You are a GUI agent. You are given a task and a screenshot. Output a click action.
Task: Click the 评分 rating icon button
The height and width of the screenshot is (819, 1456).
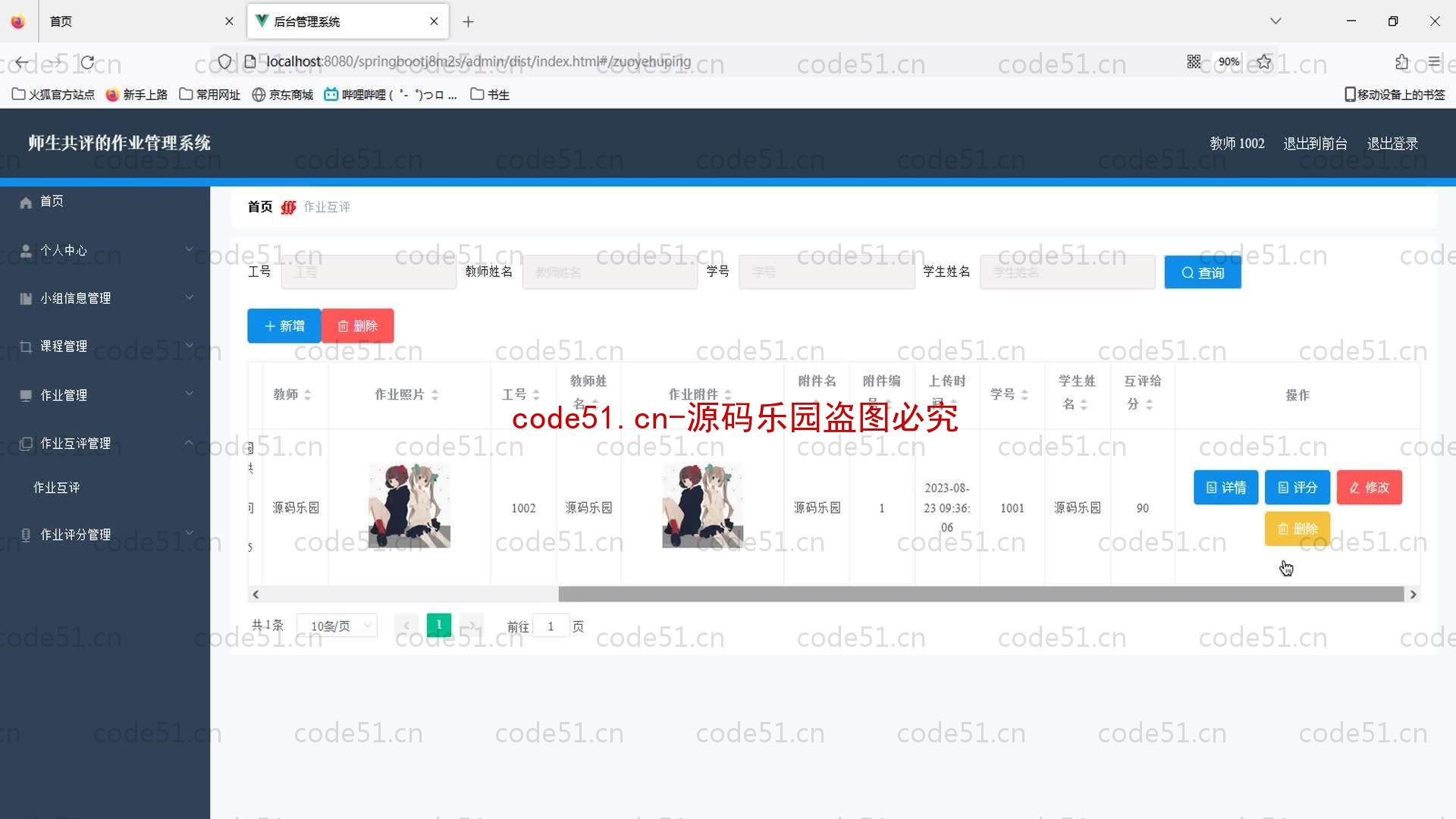1297,487
